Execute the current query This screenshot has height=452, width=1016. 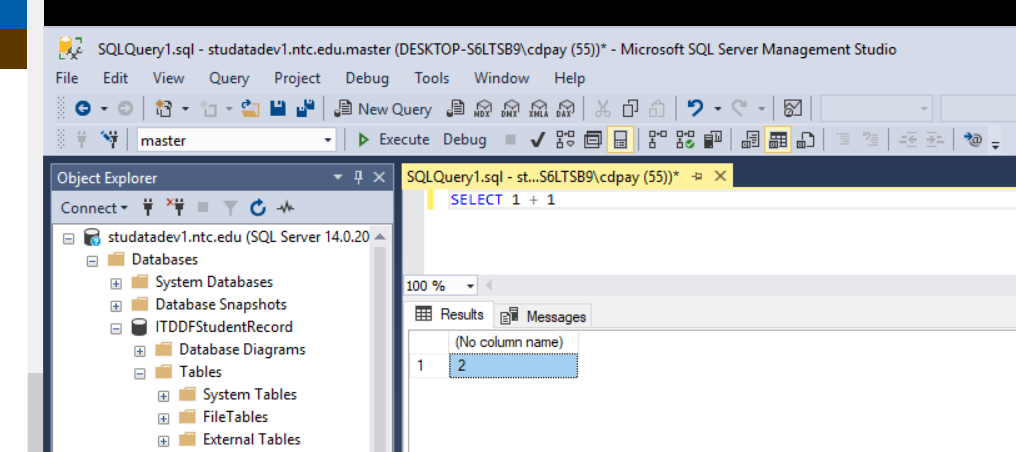[x=393, y=139]
